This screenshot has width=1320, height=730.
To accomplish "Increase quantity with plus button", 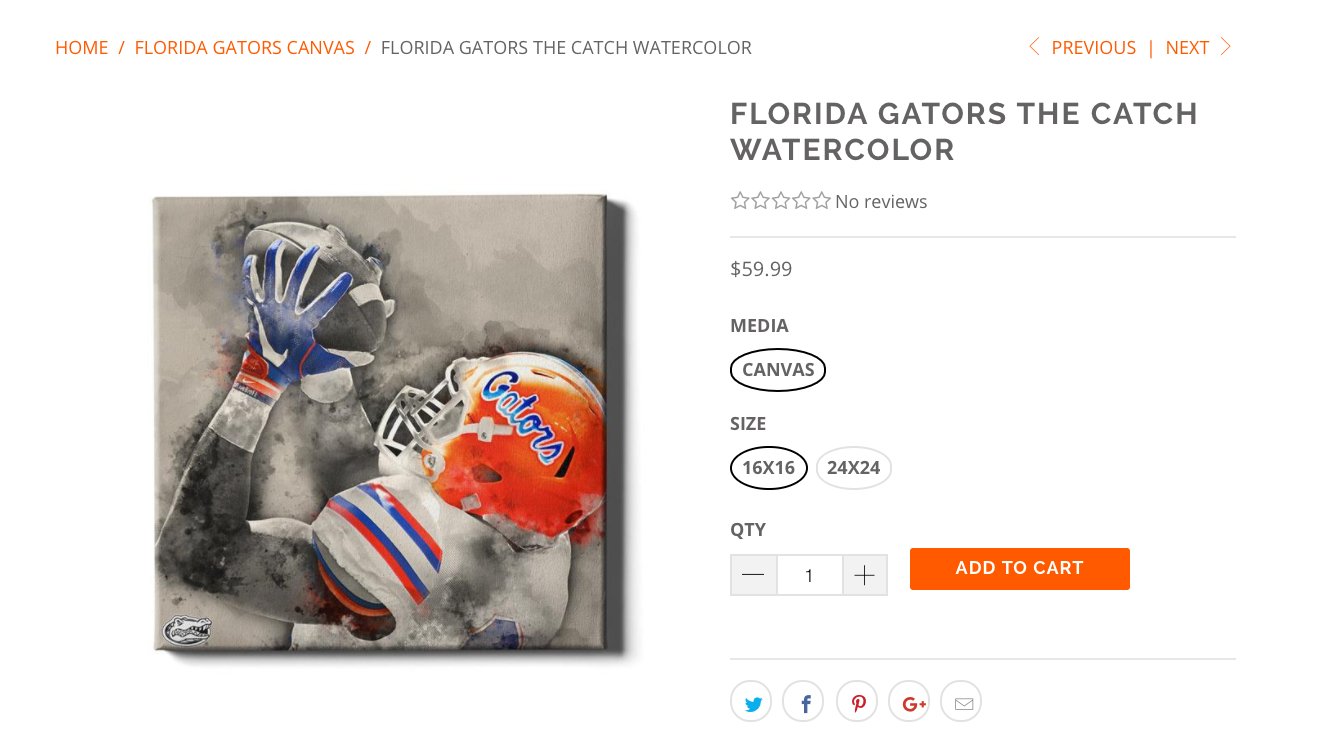I will tap(865, 575).
